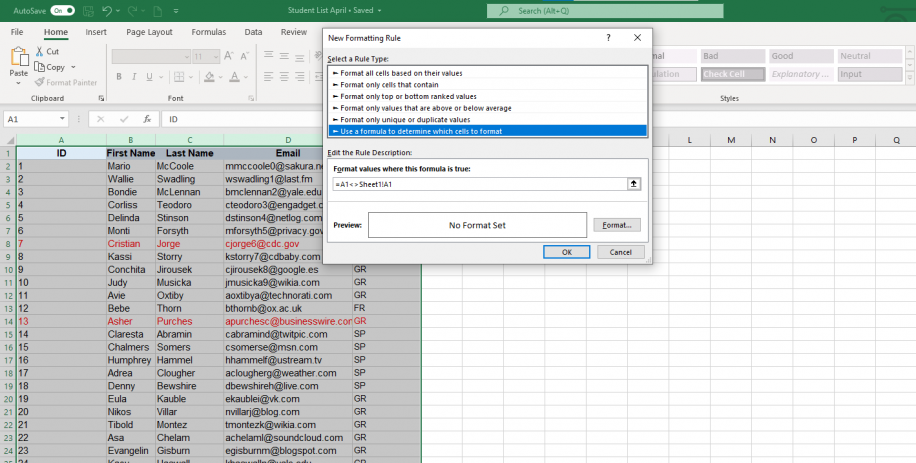
Task: Expand the Name Box dropdown next to A1
Action: coord(62,119)
